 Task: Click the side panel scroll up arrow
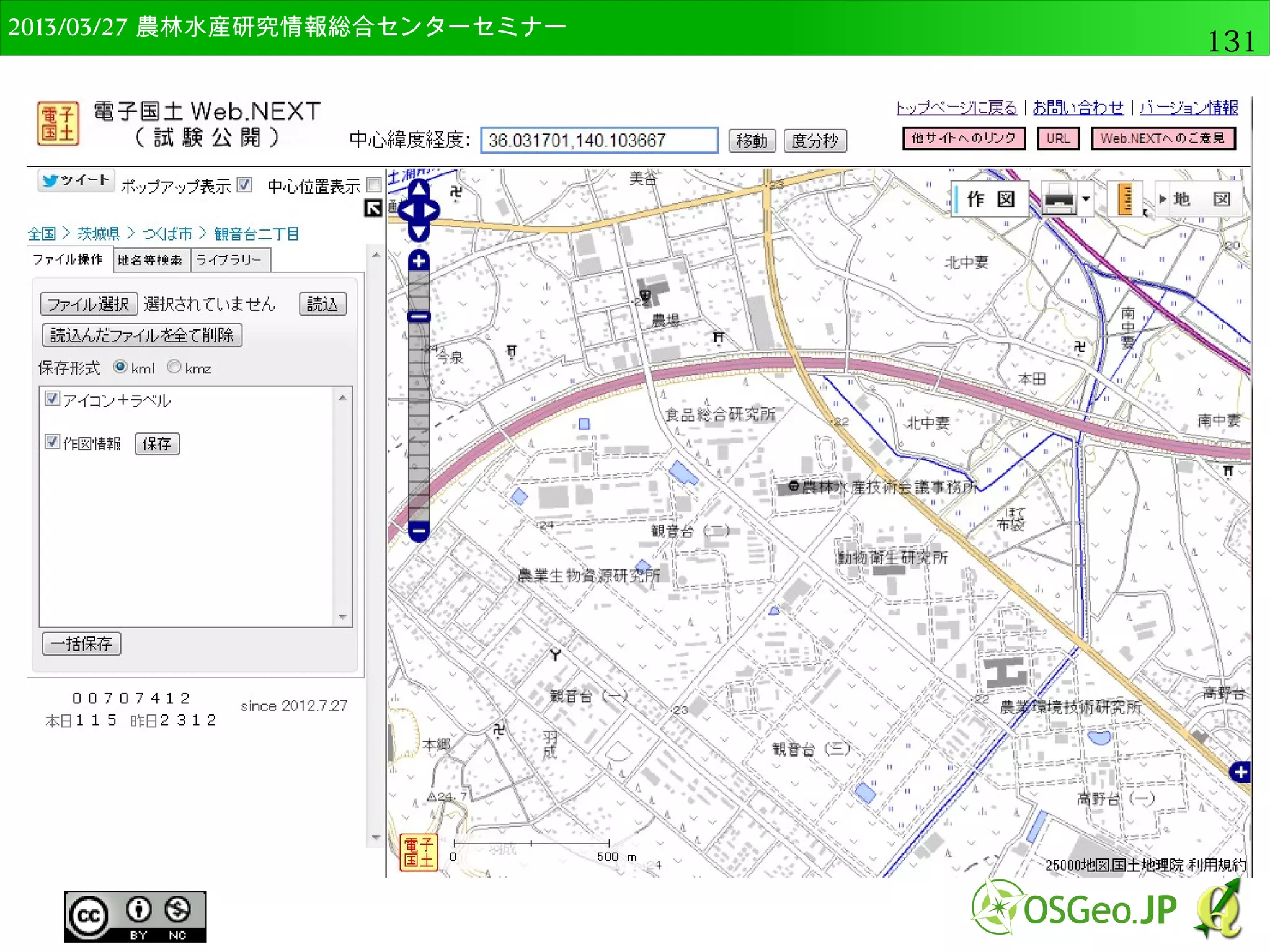click(x=375, y=255)
